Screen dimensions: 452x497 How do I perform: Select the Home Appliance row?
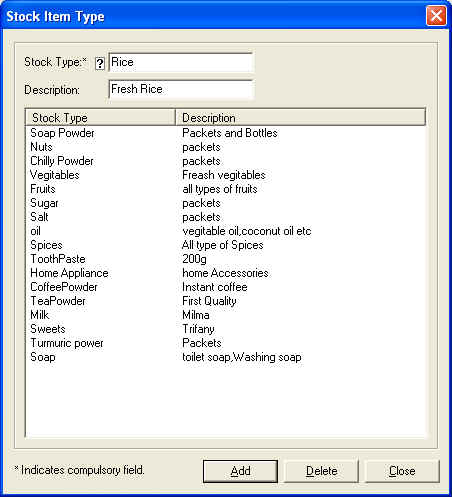pyautogui.click(x=226, y=273)
